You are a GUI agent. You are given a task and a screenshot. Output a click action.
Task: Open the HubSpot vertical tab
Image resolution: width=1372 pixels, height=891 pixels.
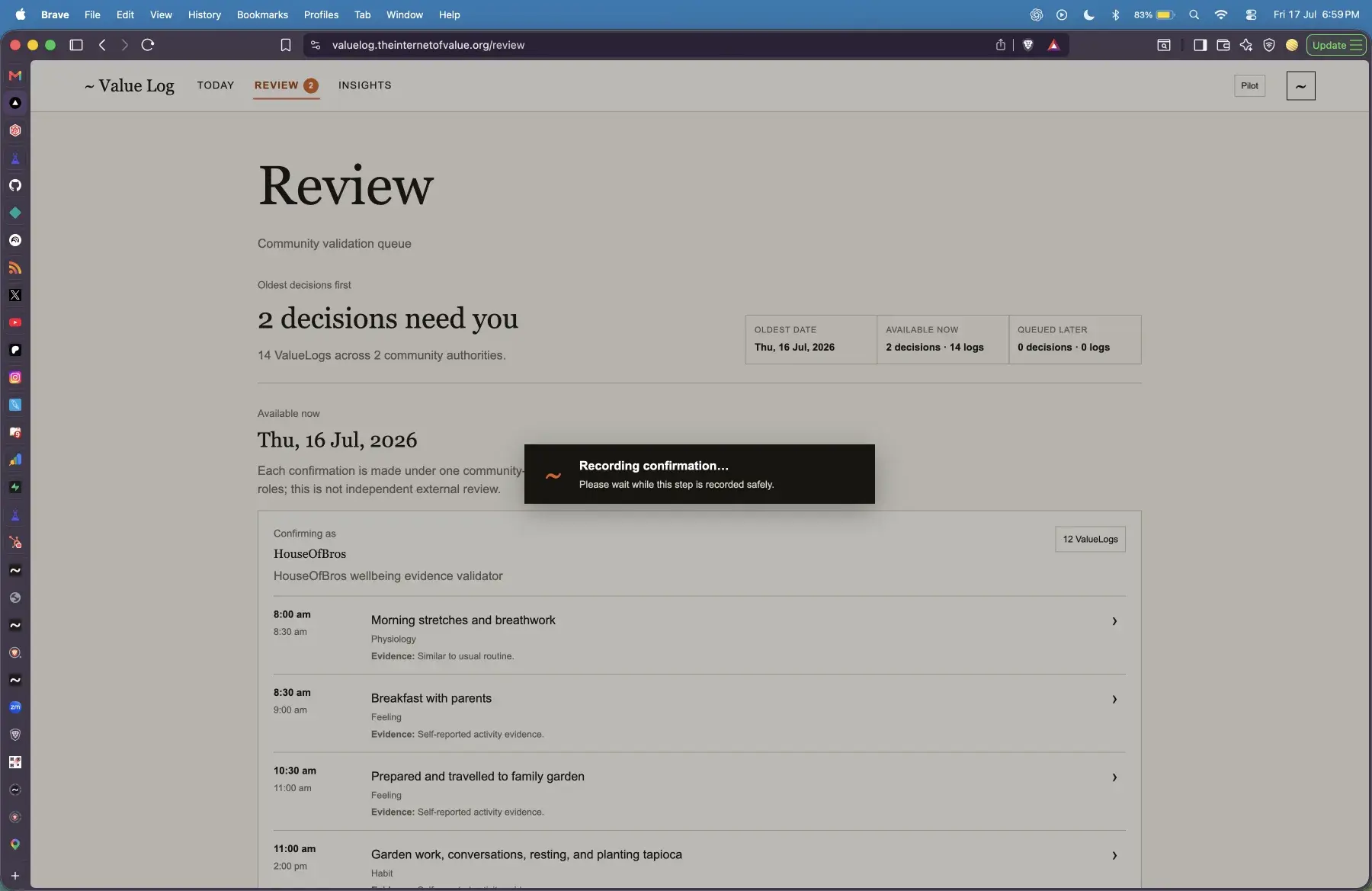[15, 543]
